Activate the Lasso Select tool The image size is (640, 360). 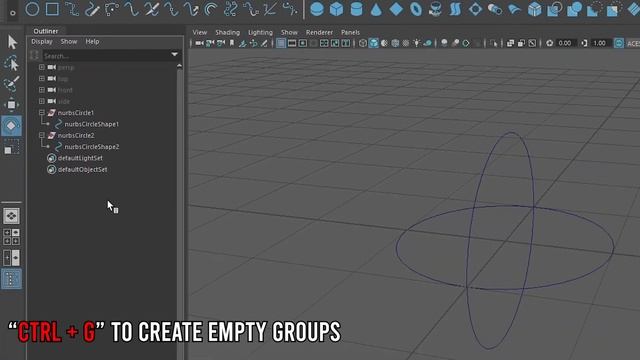click(11, 63)
